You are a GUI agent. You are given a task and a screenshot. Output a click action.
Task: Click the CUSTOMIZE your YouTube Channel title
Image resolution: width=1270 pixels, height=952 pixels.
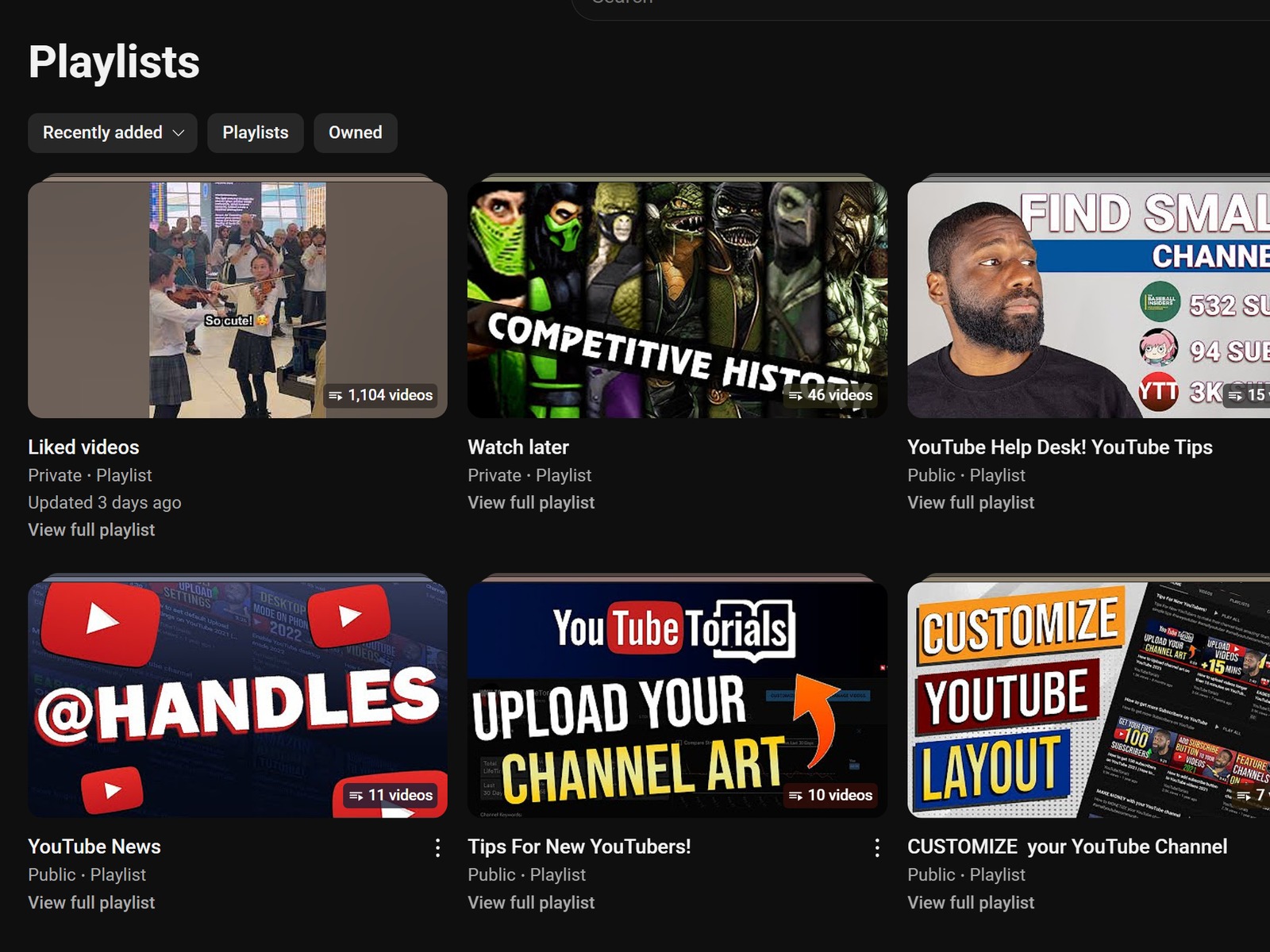pyautogui.click(x=1067, y=846)
